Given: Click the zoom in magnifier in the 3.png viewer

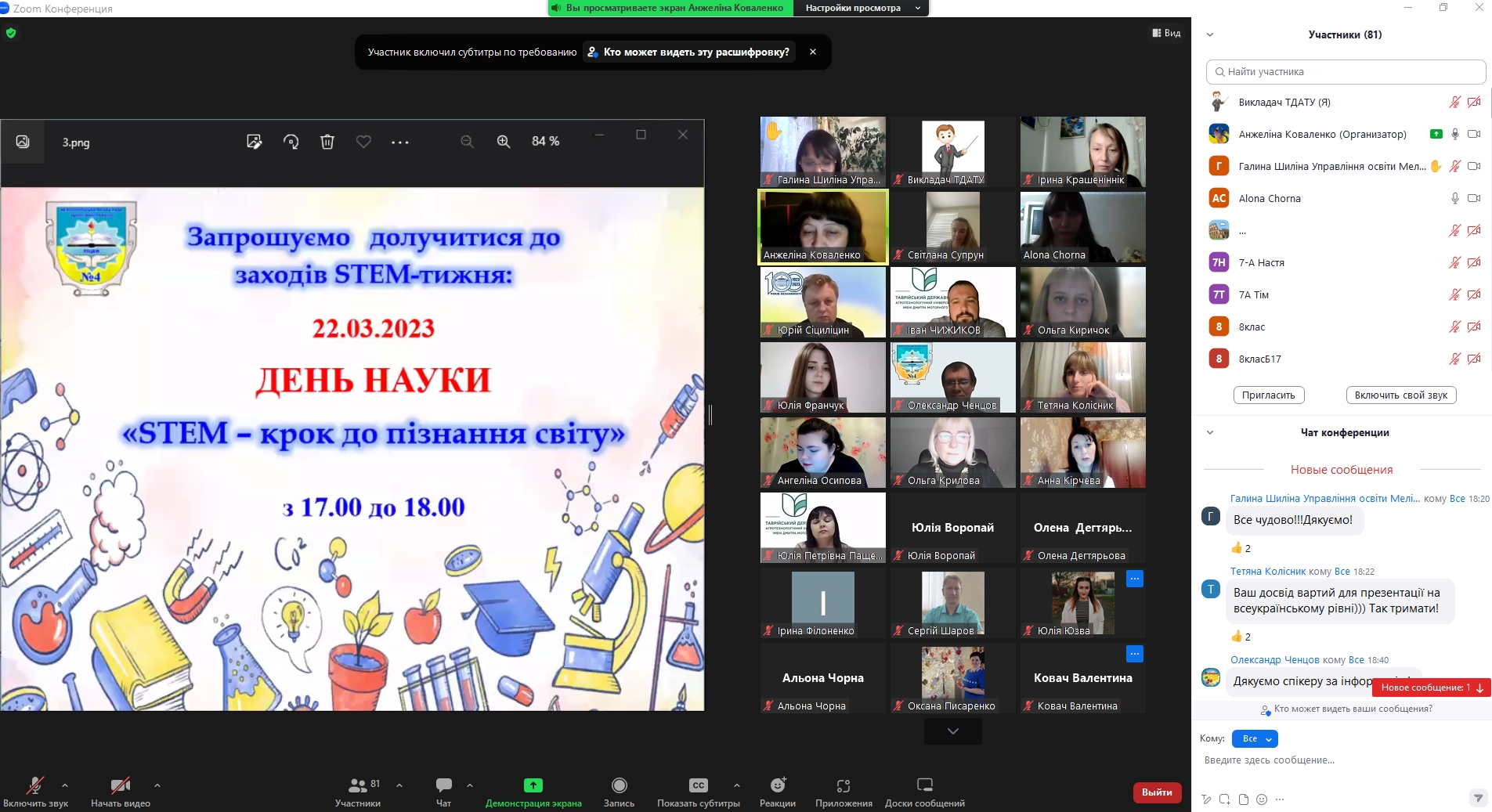Looking at the screenshot, I should [x=504, y=142].
